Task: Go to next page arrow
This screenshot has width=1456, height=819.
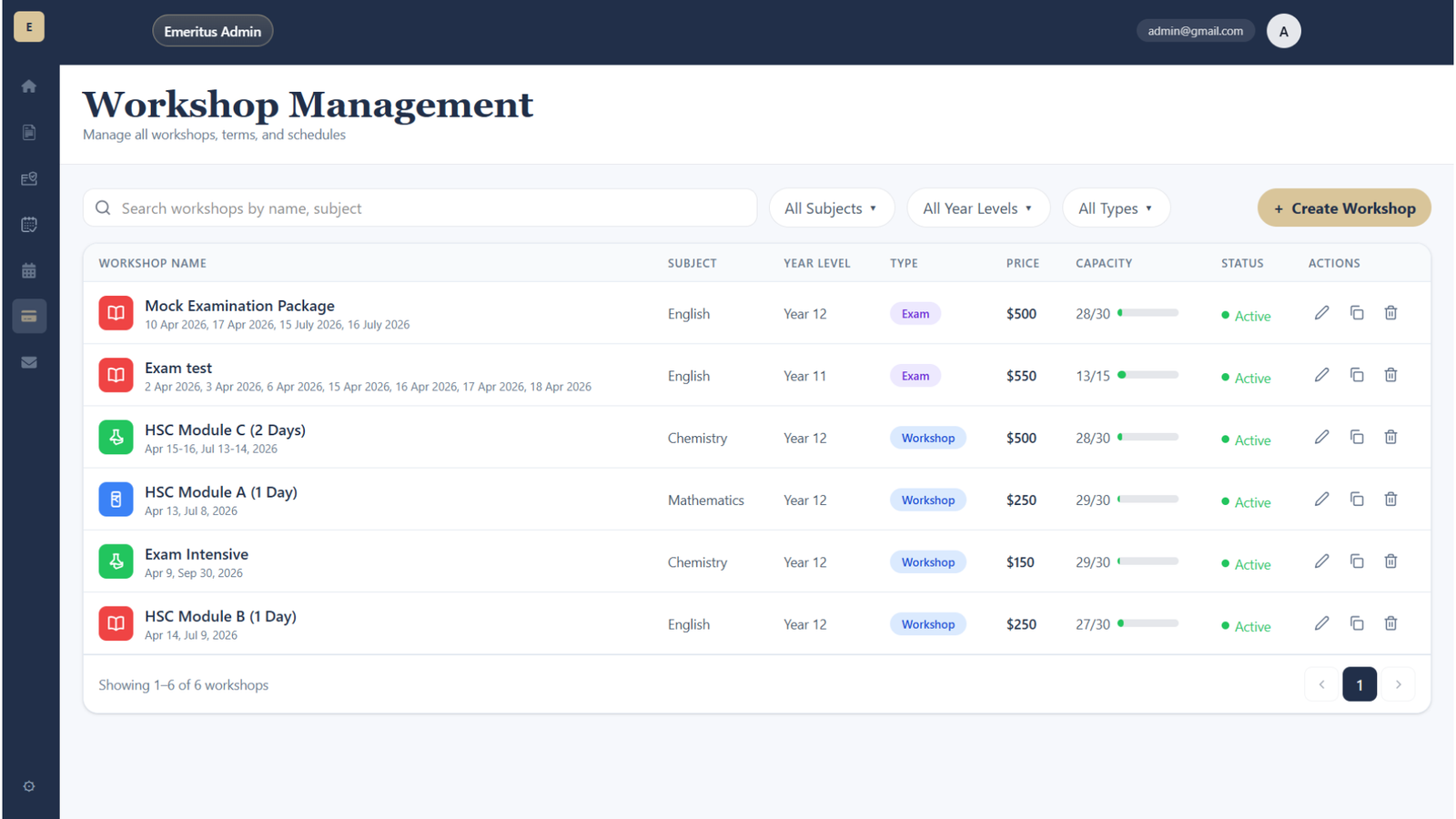Action: tap(1398, 684)
